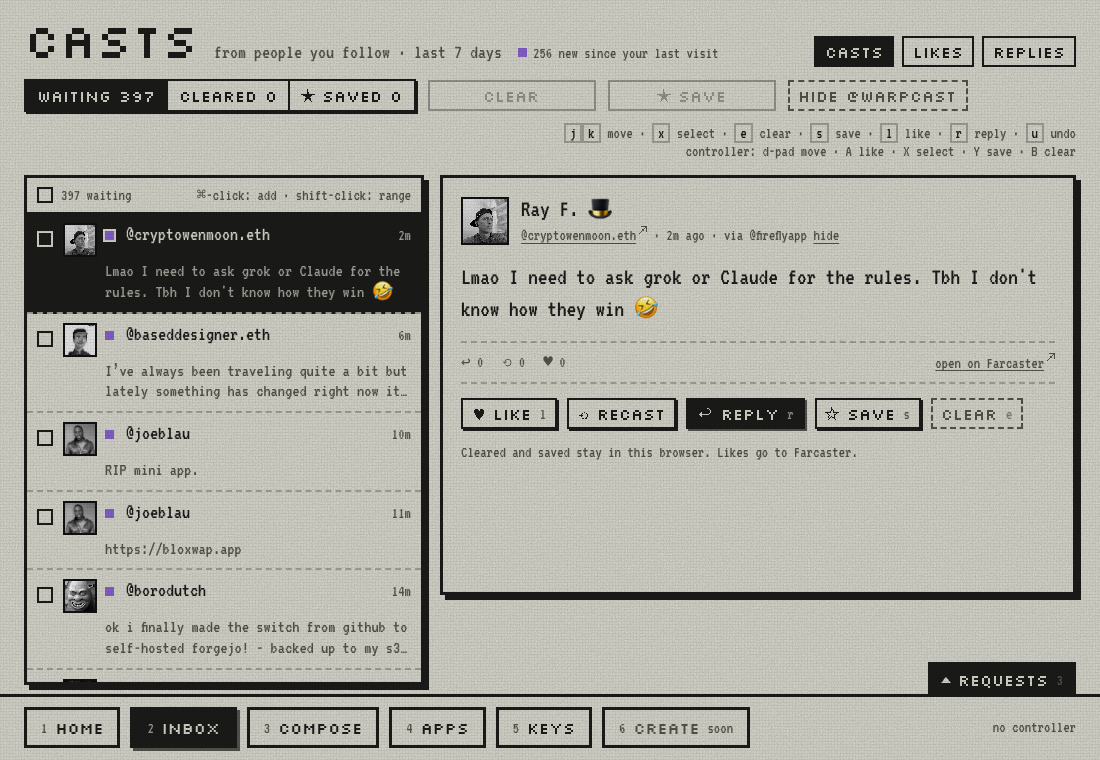This screenshot has width=1100, height=760.
Task: Go to 2 INBOX nav item
Action: 183,728
